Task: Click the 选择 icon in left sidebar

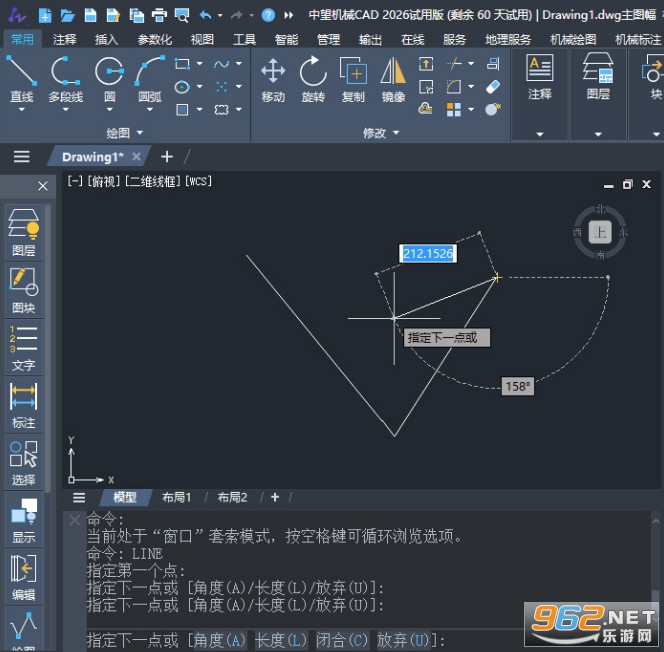Action: pyautogui.click(x=24, y=463)
